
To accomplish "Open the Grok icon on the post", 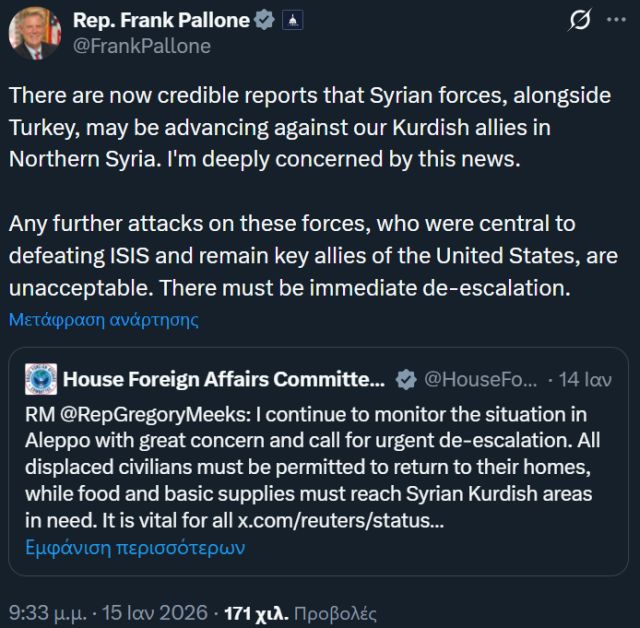I will (579, 20).
